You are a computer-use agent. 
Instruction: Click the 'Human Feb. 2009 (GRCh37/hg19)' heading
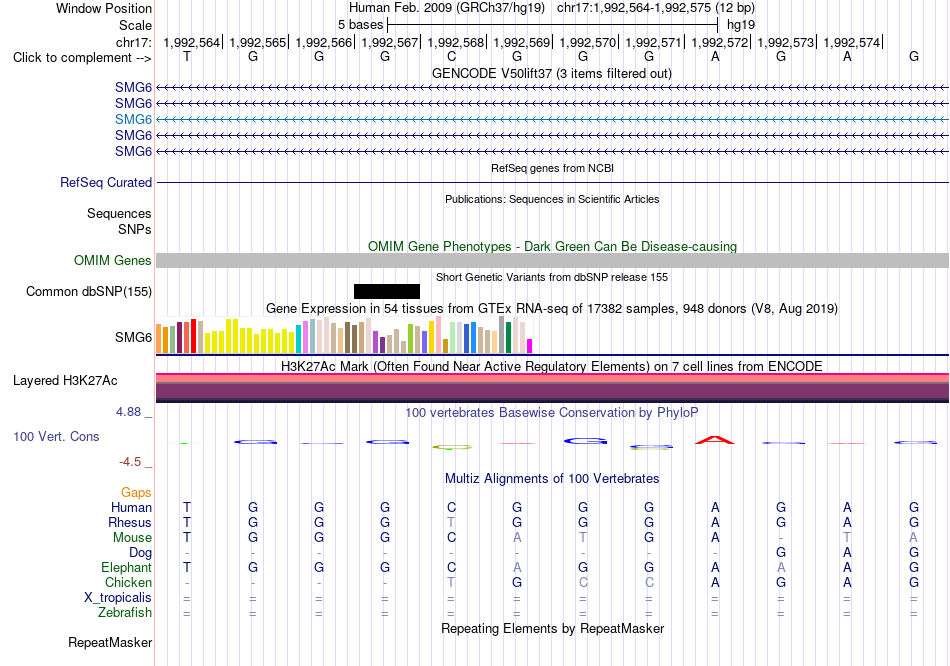tap(447, 8)
